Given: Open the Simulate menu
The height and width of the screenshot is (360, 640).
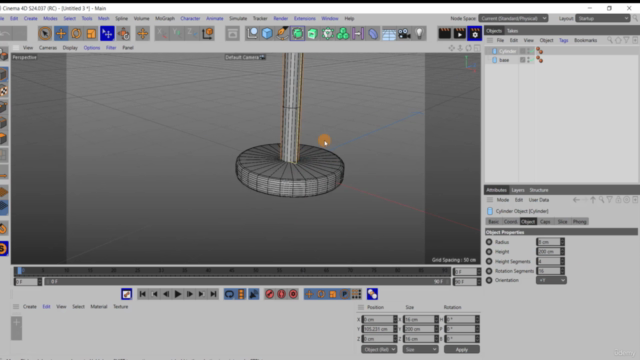Looking at the screenshot, I should click(238, 18).
